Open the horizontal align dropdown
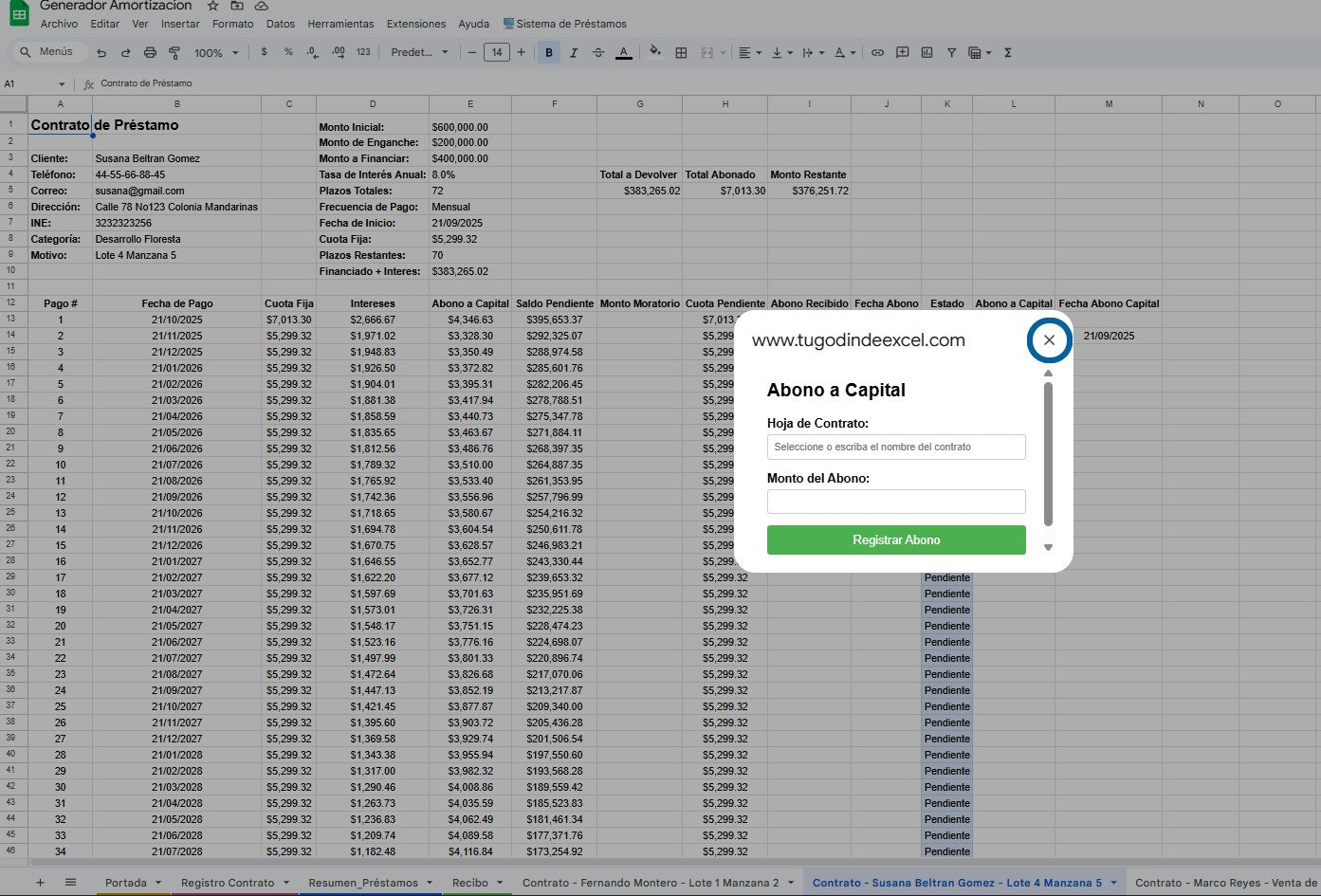This screenshot has height=896, width=1321. pos(749,52)
